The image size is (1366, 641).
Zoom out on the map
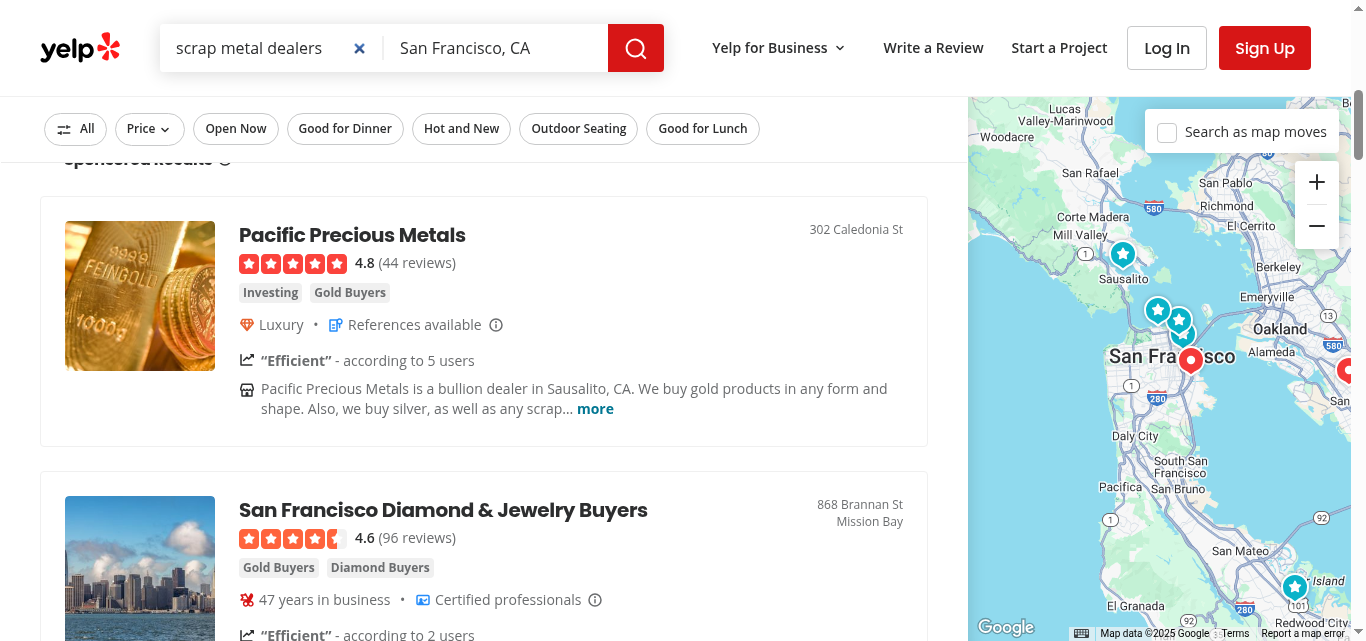tap(1317, 226)
